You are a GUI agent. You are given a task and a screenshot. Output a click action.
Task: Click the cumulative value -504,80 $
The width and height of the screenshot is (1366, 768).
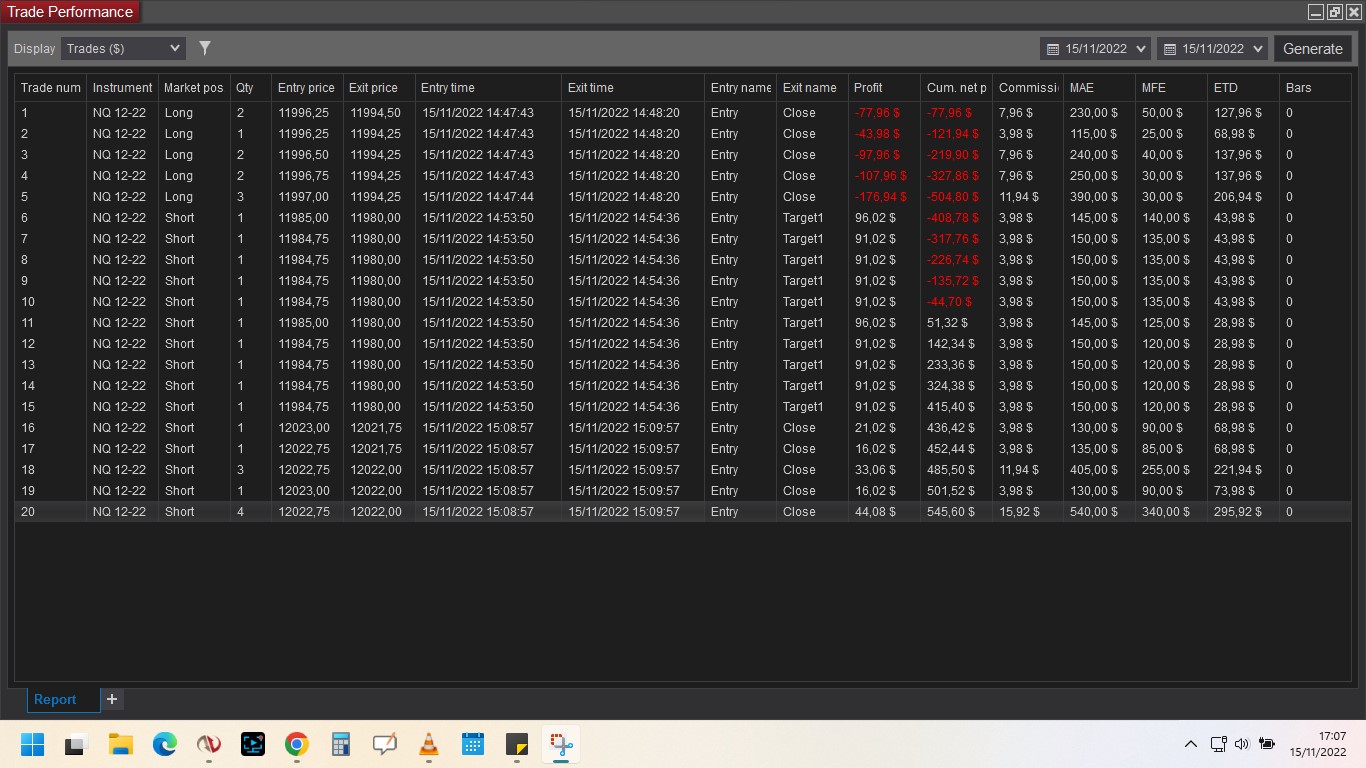pyautogui.click(x=953, y=197)
